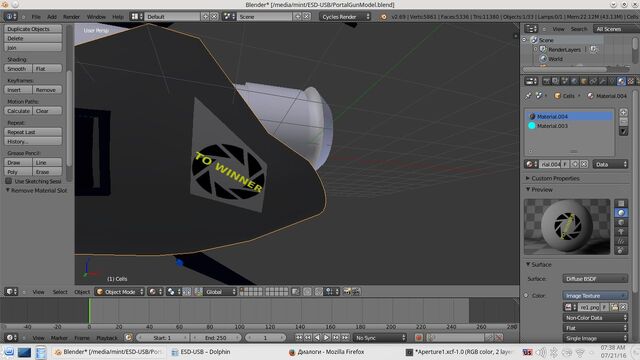Unlink the re1.png image datablock

[x=623, y=307]
